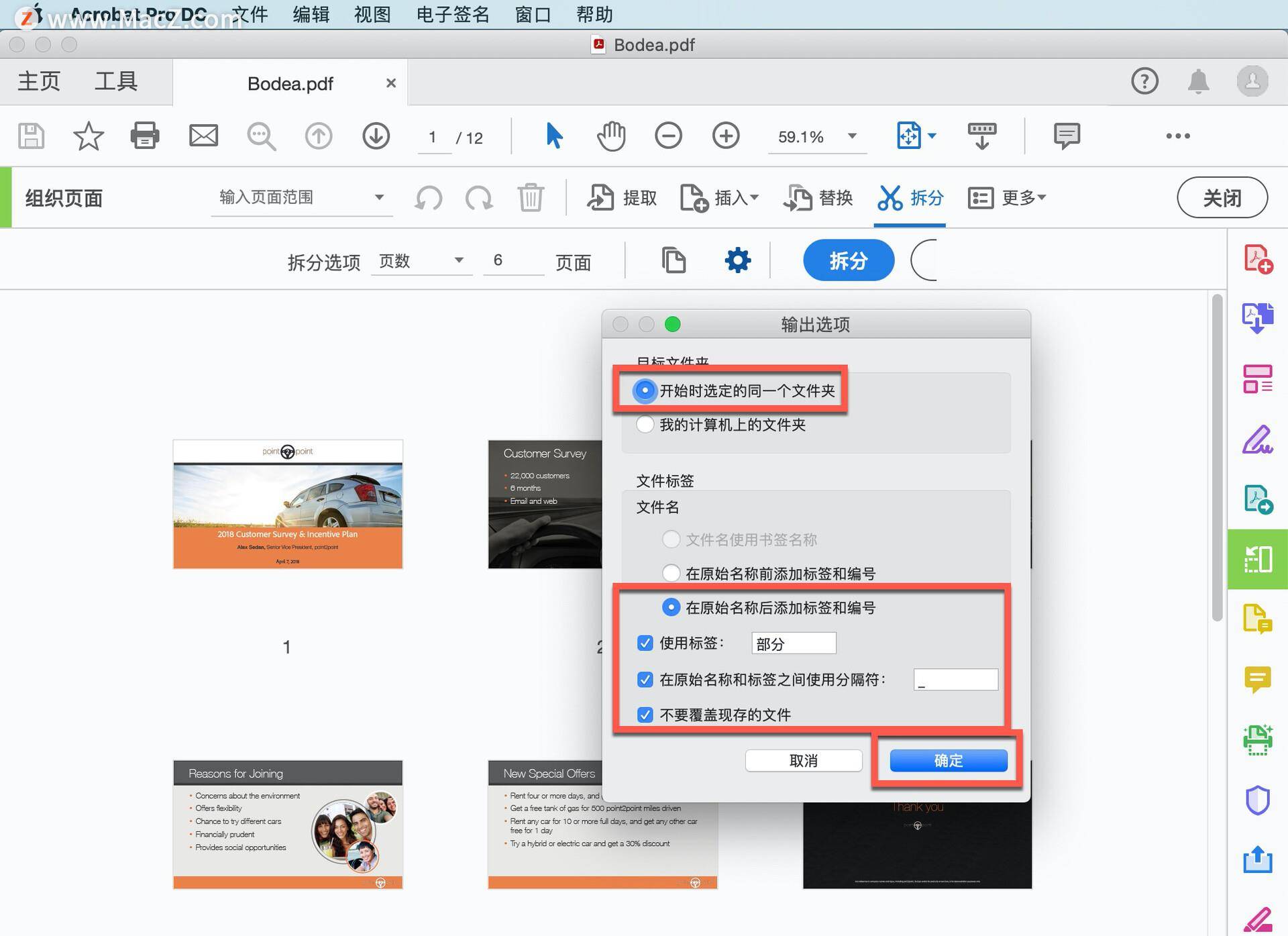Open the 页数 split options dropdown
The height and width of the screenshot is (936, 1288).
[421, 261]
